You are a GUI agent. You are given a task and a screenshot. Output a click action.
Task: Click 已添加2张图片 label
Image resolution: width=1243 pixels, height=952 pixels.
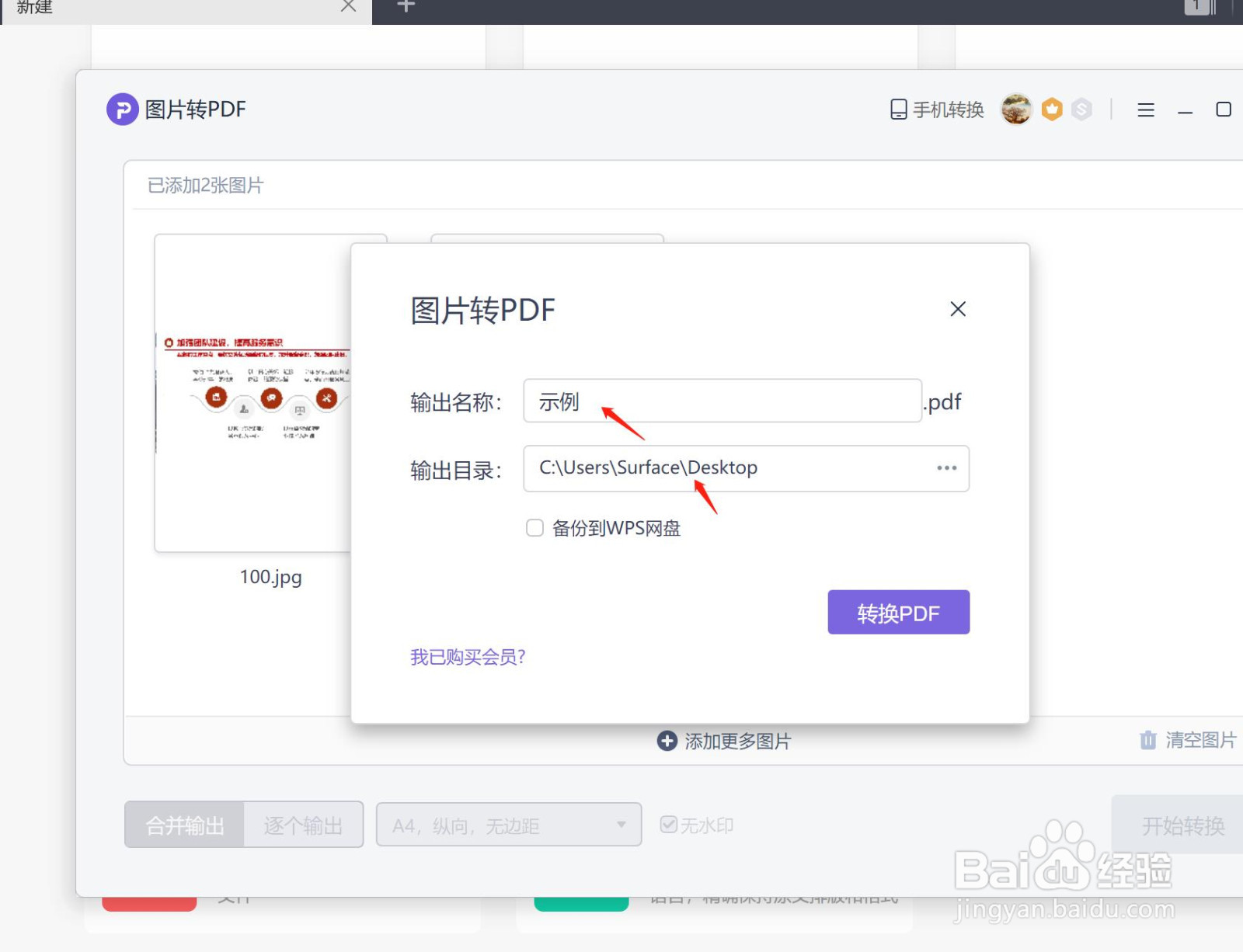click(x=206, y=186)
